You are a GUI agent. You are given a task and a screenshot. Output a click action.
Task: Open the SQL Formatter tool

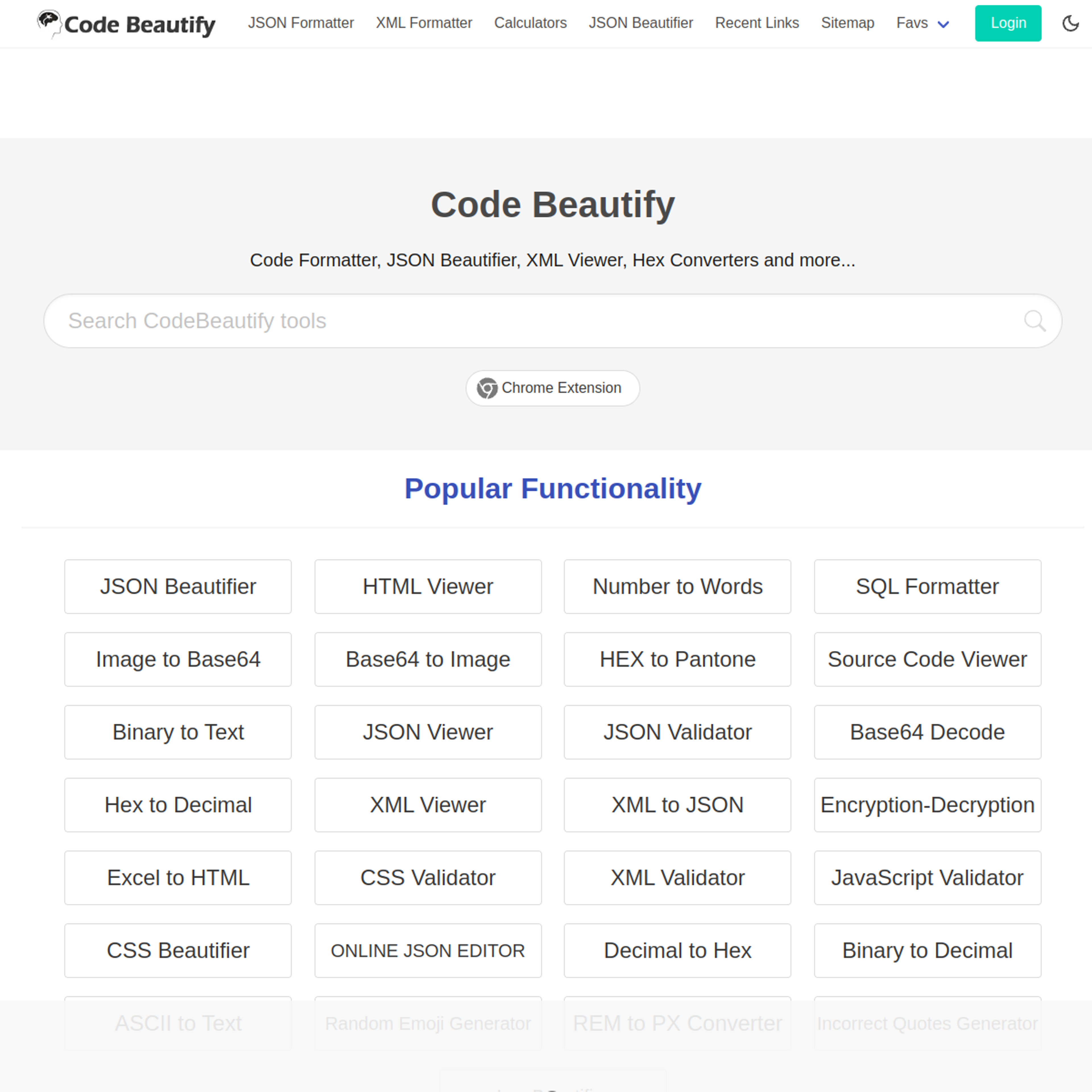928,586
